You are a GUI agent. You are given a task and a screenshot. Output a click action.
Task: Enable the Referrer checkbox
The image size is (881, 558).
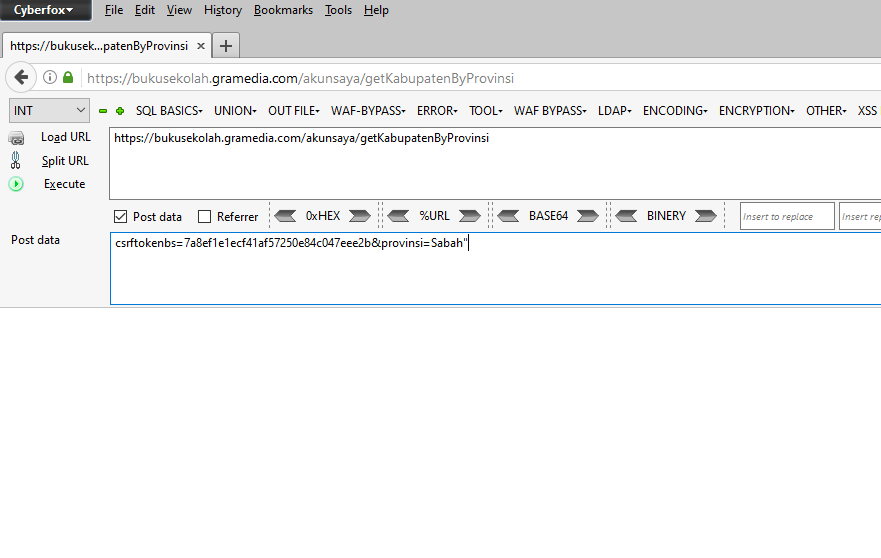coord(205,216)
